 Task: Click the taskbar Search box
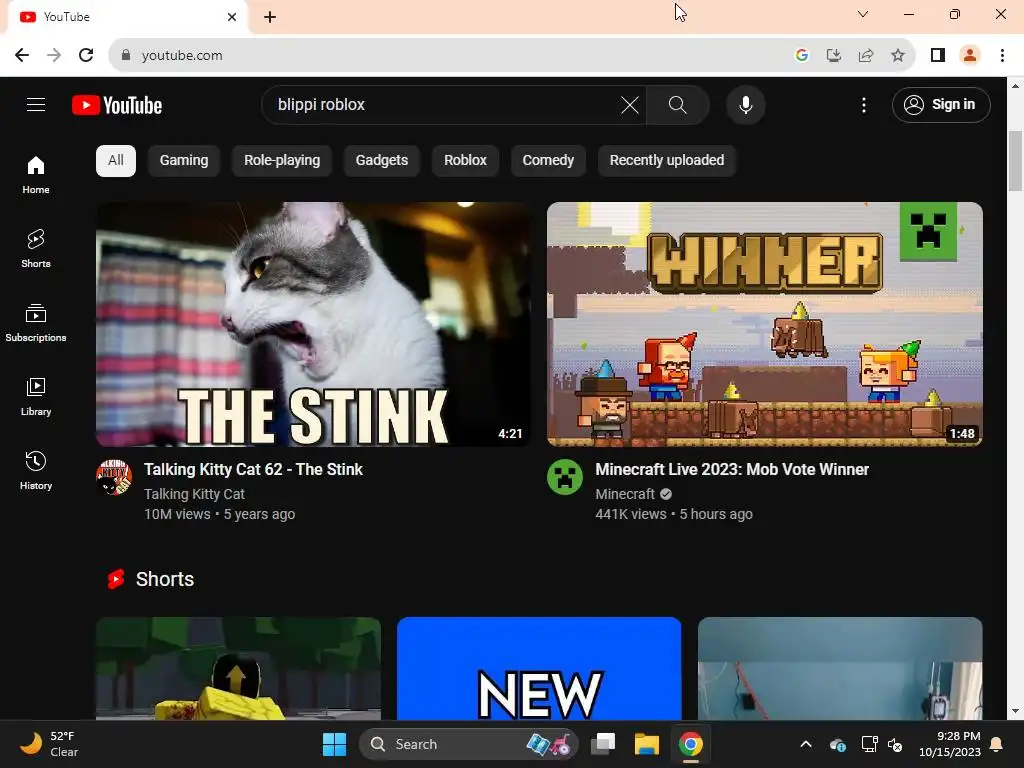(468, 744)
